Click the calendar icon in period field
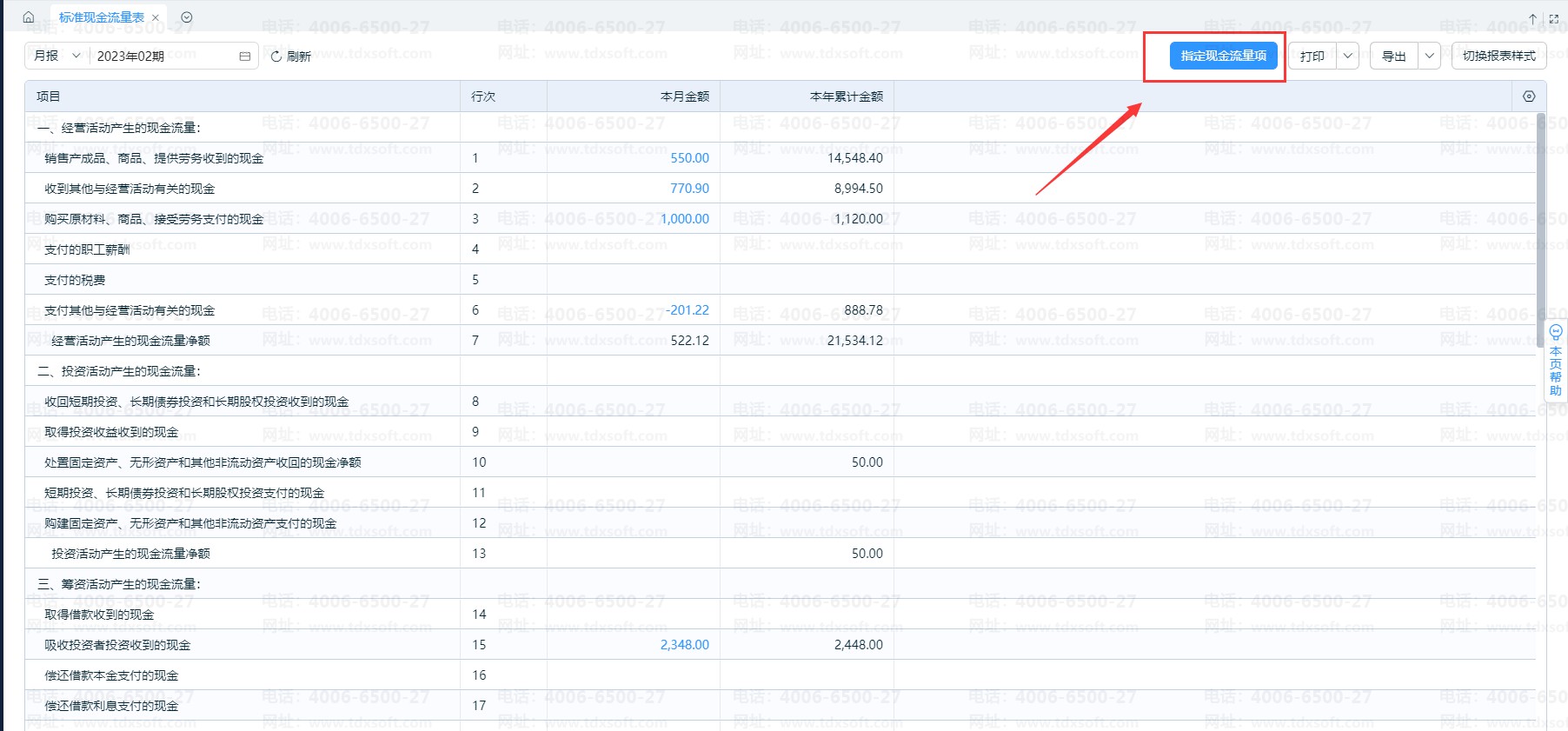 click(x=244, y=56)
